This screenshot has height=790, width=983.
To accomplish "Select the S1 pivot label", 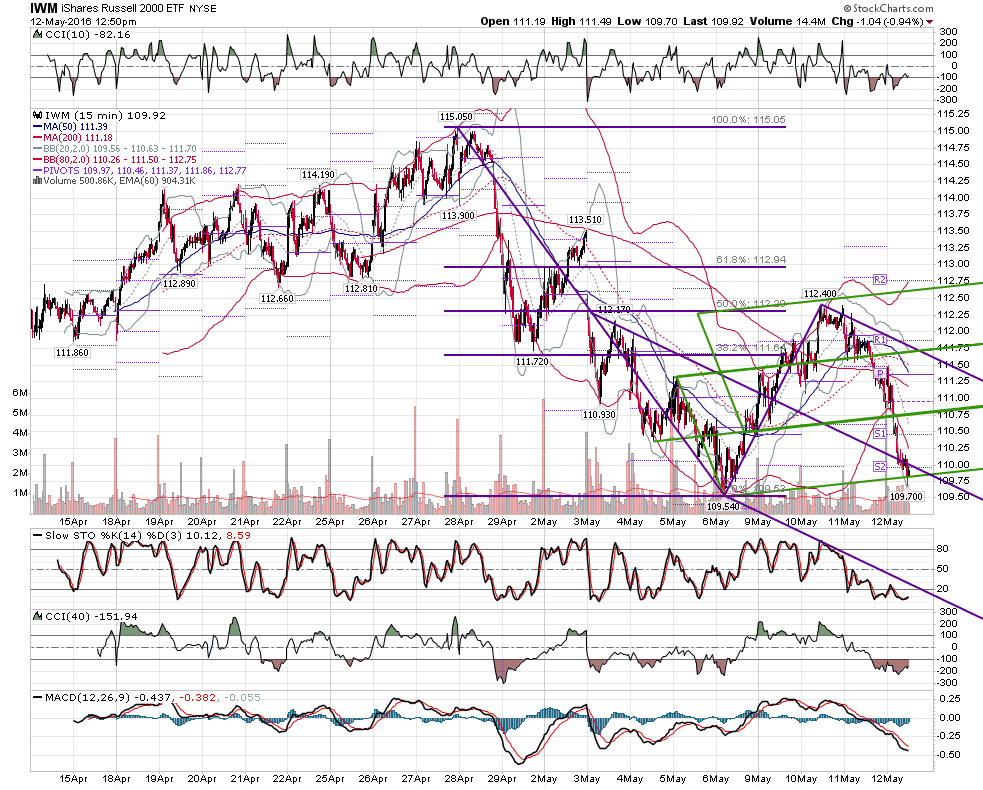I will 879,434.
